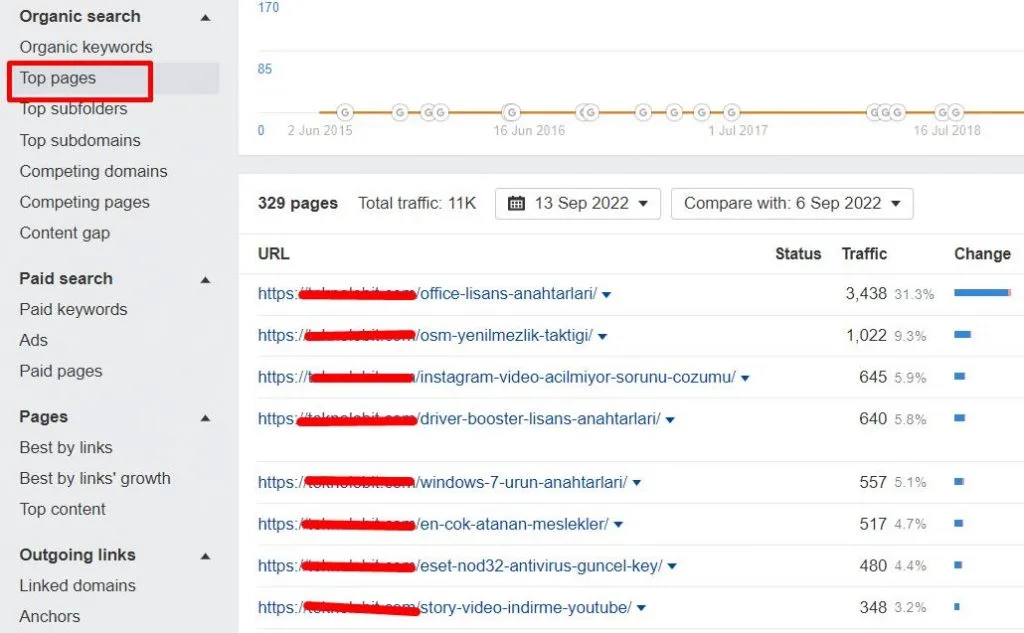The image size is (1024, 633).
Task: Collapse the Organic search section
Action: point(205,18)
